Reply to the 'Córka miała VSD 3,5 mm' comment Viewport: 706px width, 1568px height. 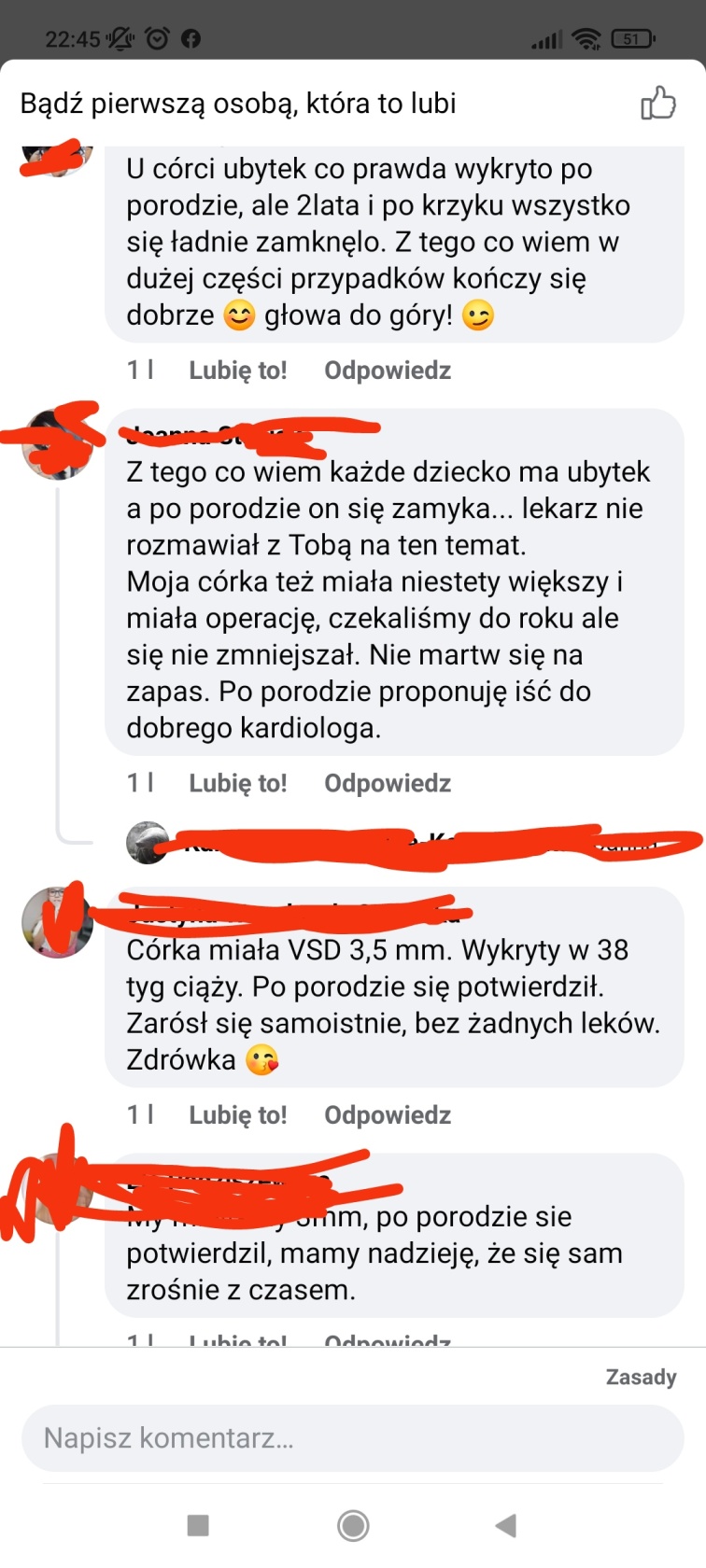pyautogui.click(x=388, y=1114)
